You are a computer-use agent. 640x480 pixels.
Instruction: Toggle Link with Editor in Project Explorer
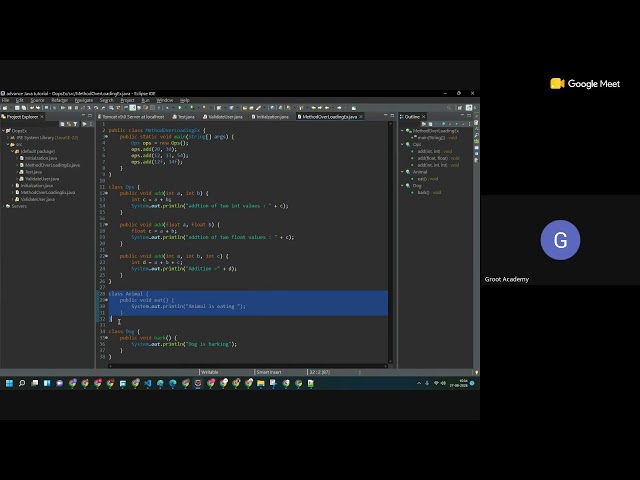[69, 124]
